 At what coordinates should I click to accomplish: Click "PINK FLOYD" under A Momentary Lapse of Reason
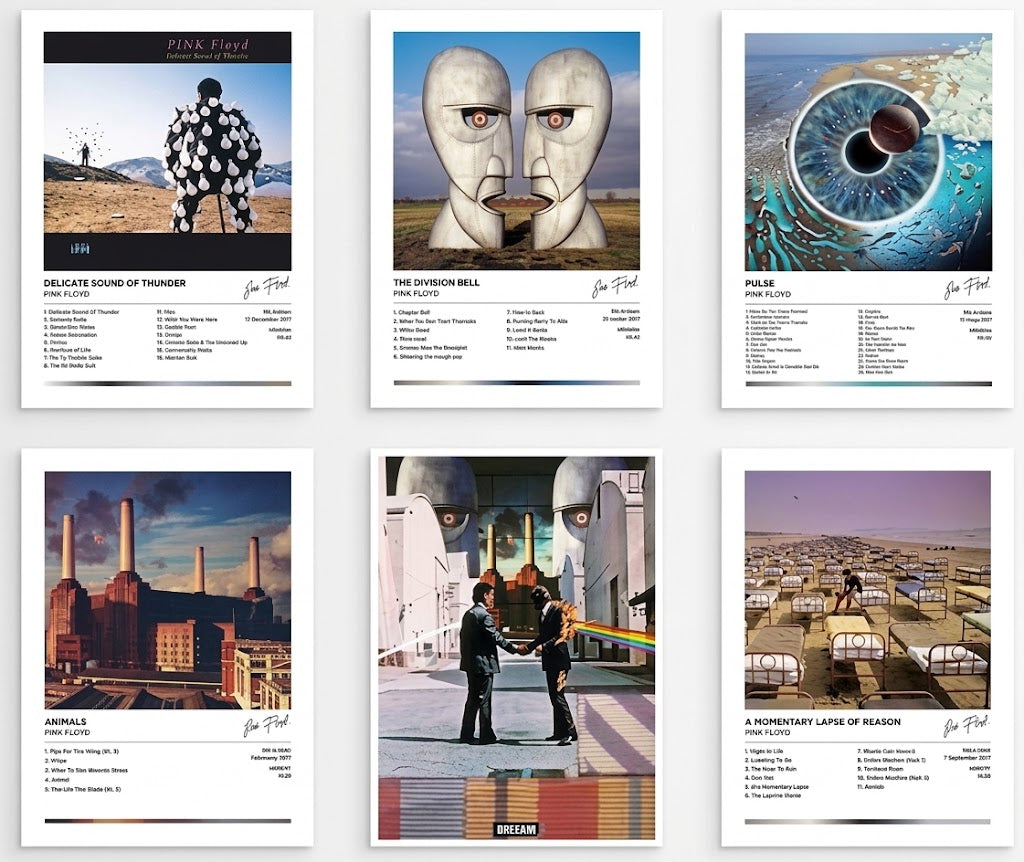[768, 733]
